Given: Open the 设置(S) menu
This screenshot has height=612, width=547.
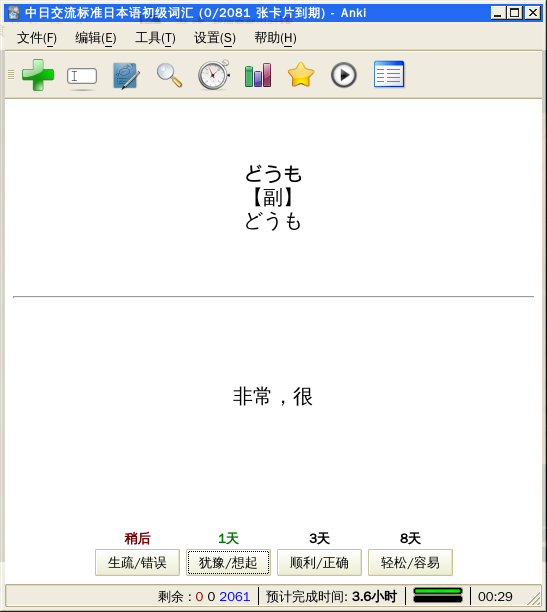Looking at the screenshot, I should click(215, 38).
